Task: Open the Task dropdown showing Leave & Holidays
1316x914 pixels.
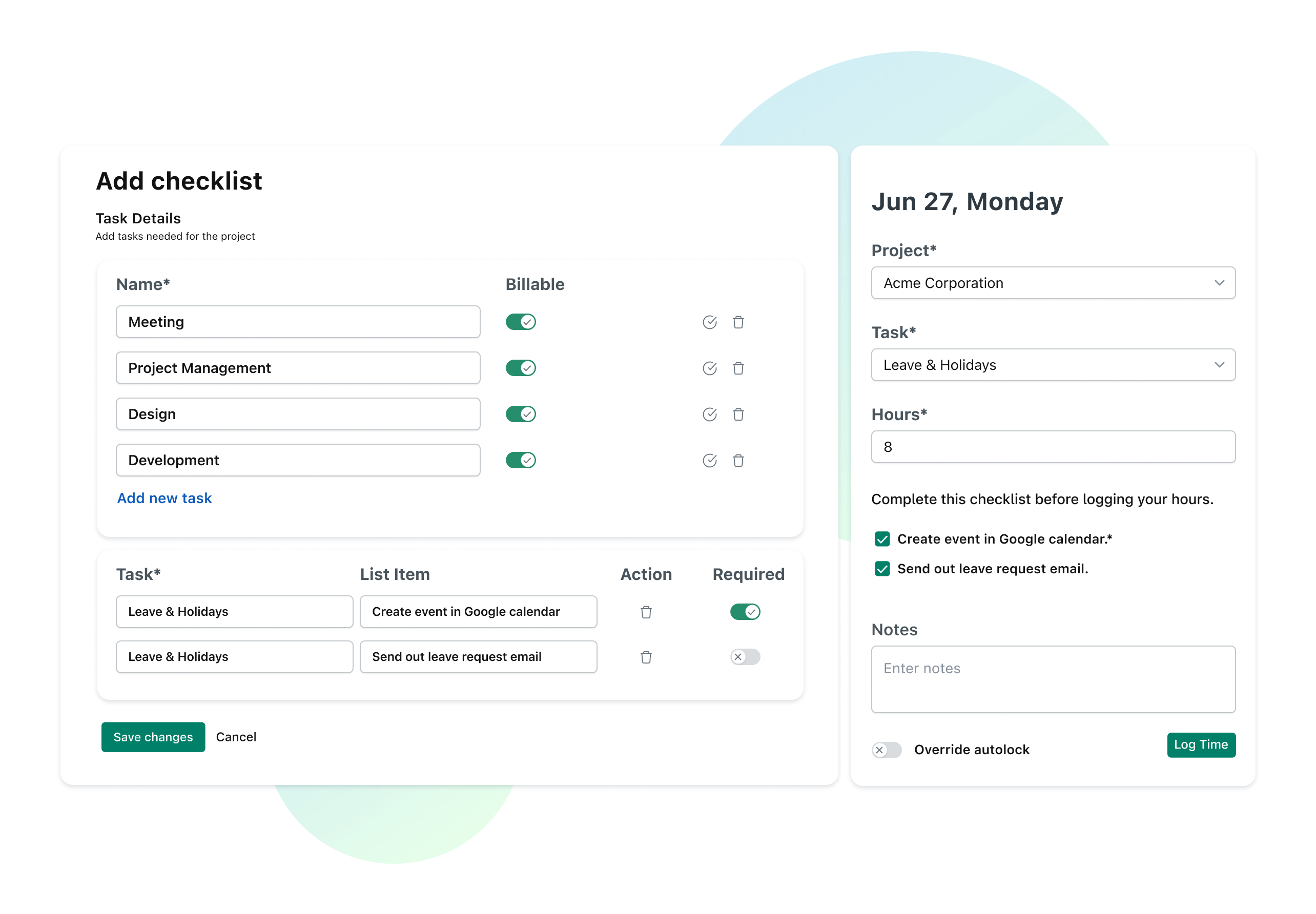Action: click(x=1053, y=365)
